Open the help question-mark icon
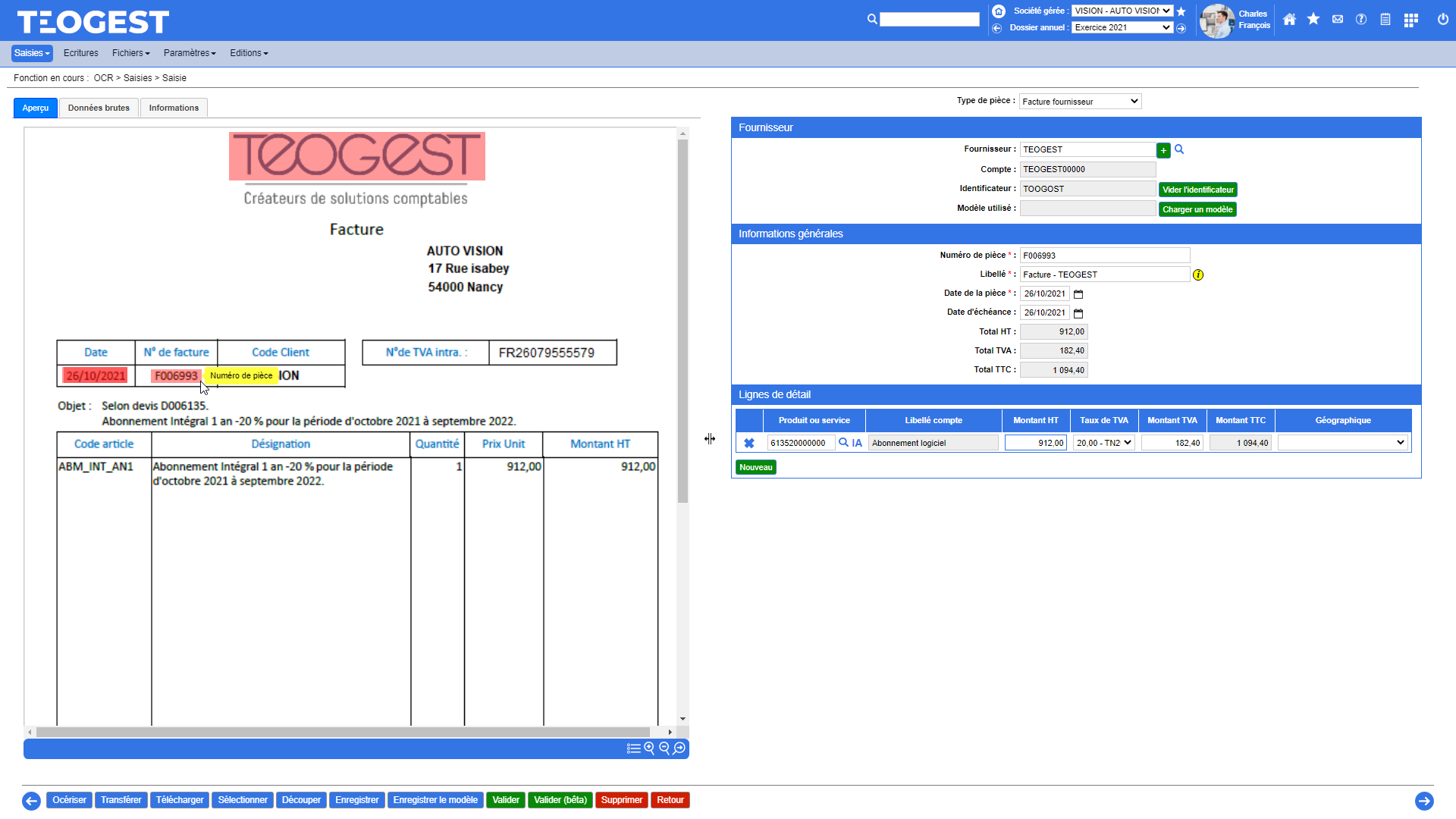Viewport: 1456px width, 819px height. pyautogui.click(x=1361, y=19)
